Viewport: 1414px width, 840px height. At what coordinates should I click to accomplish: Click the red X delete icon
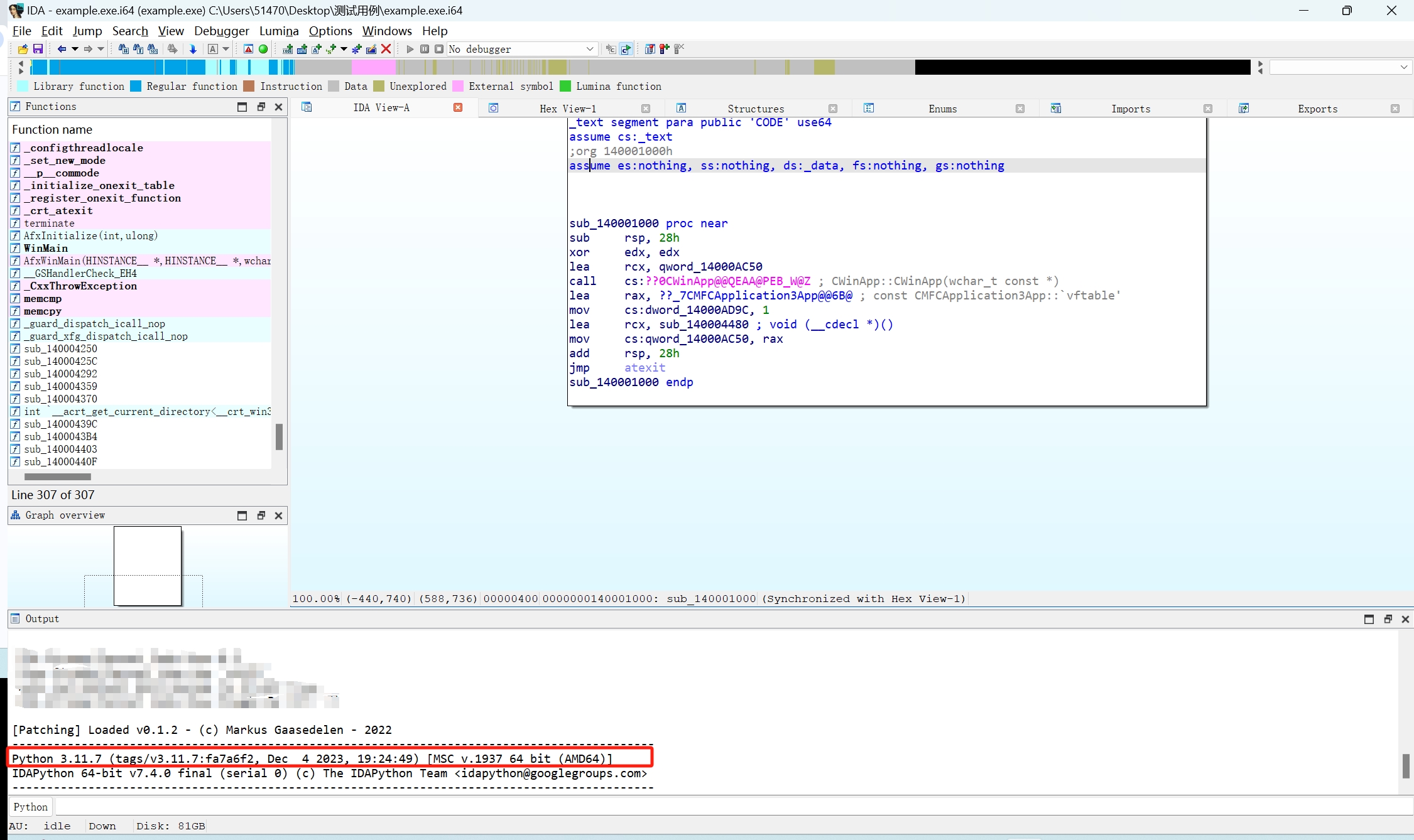(x=386, y=49)
